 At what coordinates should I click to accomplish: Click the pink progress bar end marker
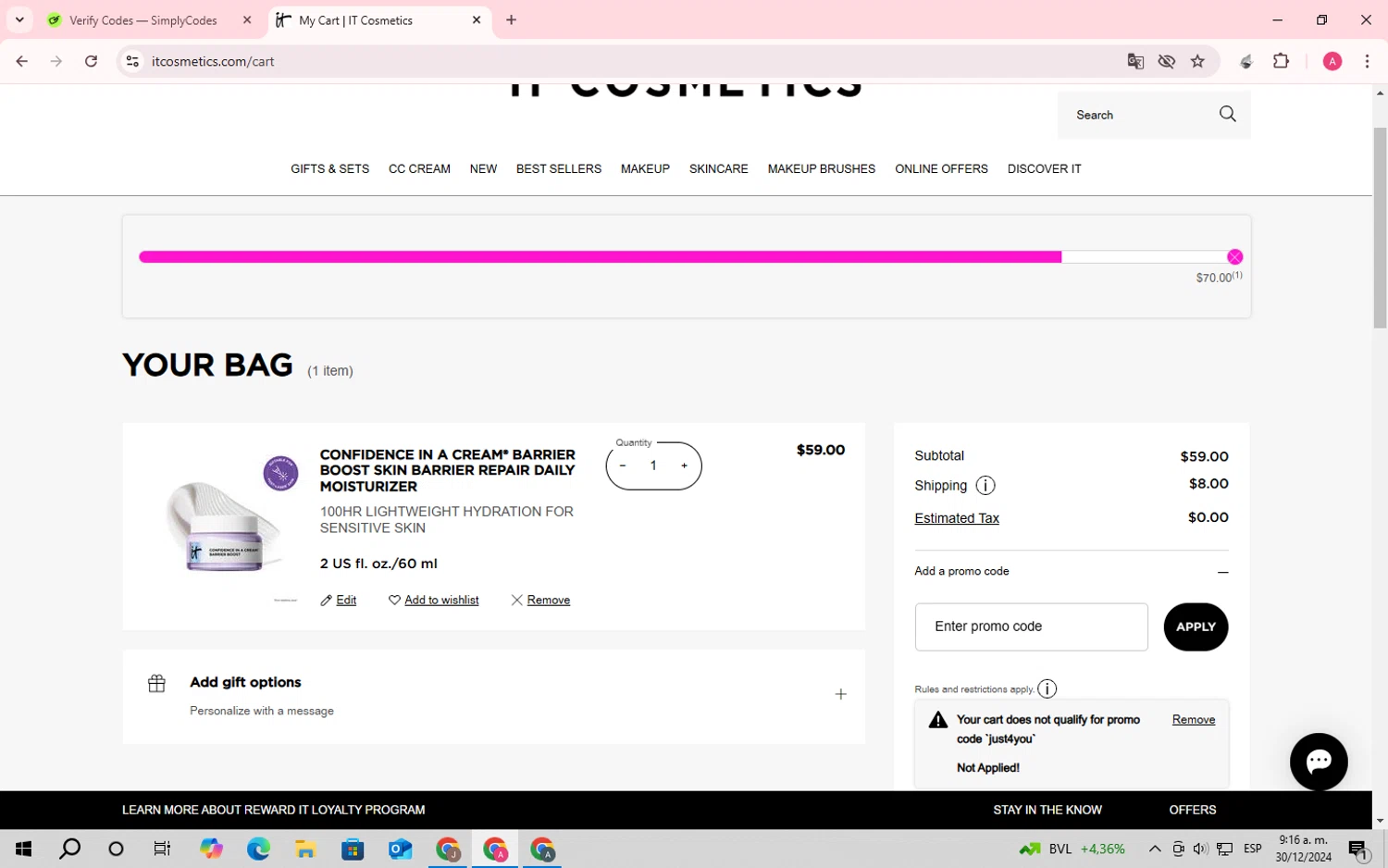[1234, 256]
